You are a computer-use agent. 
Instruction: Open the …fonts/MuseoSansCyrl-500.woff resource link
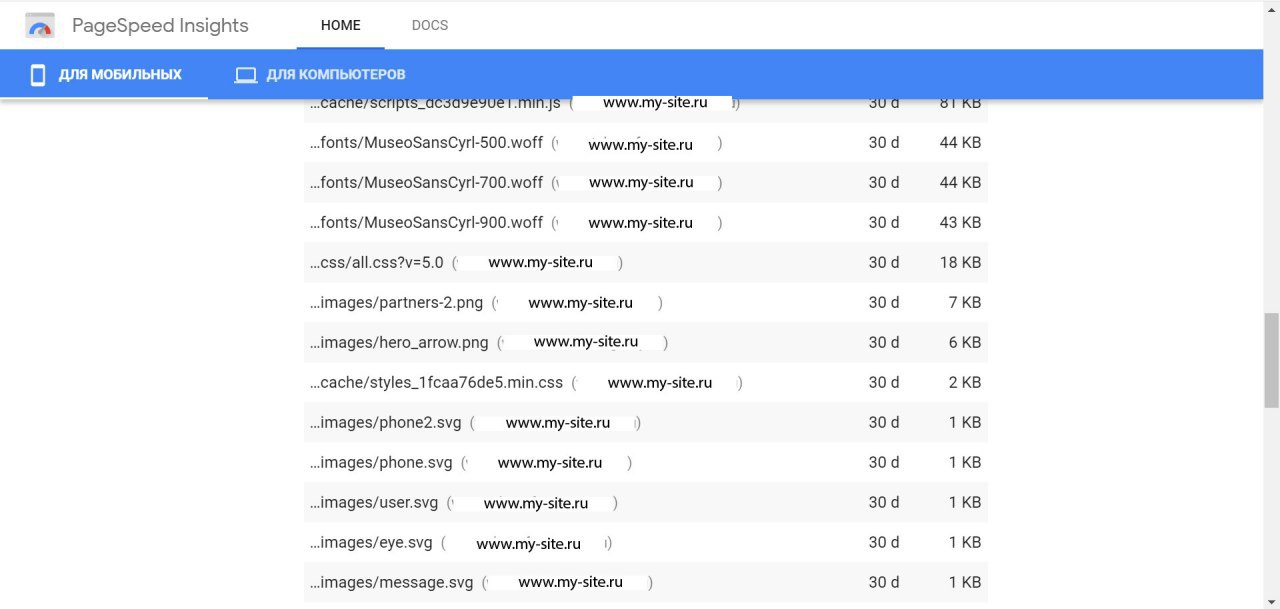(427, 142)
